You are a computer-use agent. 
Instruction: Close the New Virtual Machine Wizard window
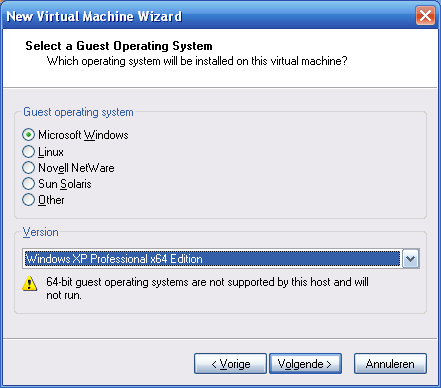point(425,15)
